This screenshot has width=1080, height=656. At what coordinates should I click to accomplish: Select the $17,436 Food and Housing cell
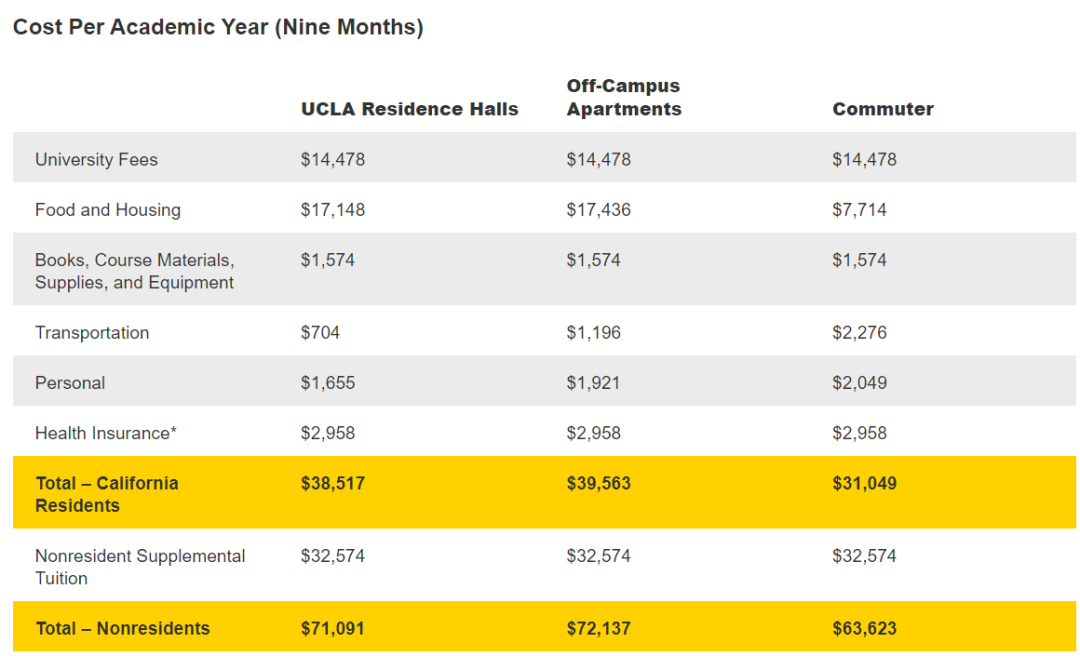point(599,209)
